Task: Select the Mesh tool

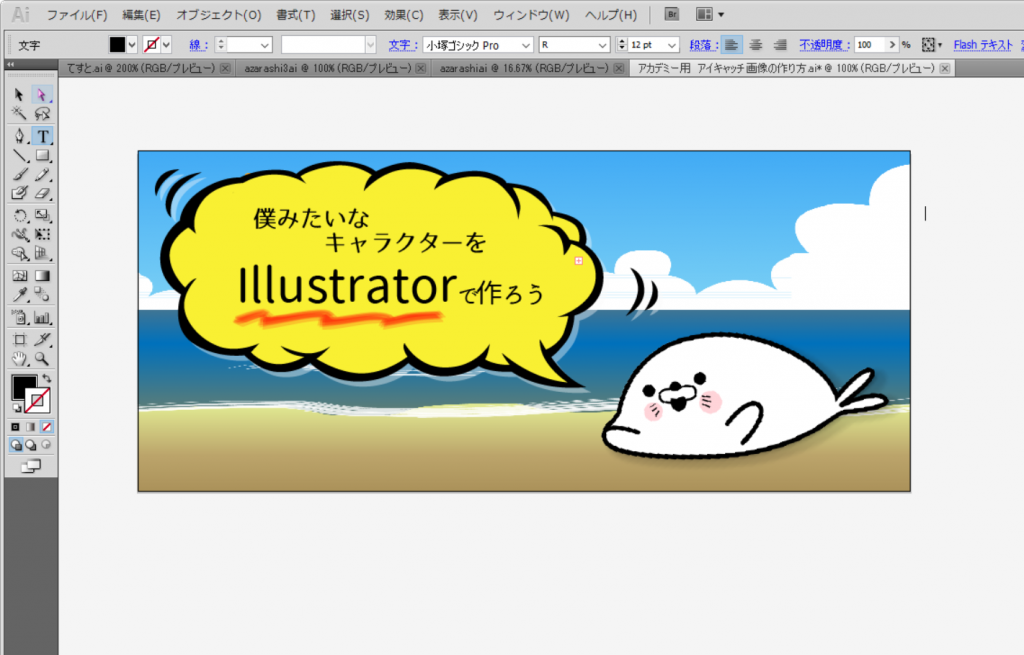Action: pos(20,276)
